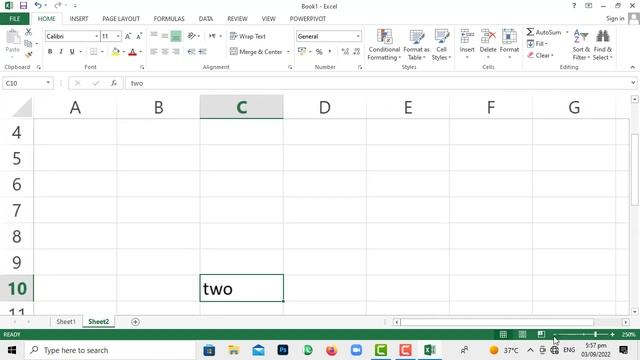Image resolution: width=640 pixels, height=360 pixels.
Task: Add a new sheet with plus button
Action: pyautogui.click(x=135, y=322)
